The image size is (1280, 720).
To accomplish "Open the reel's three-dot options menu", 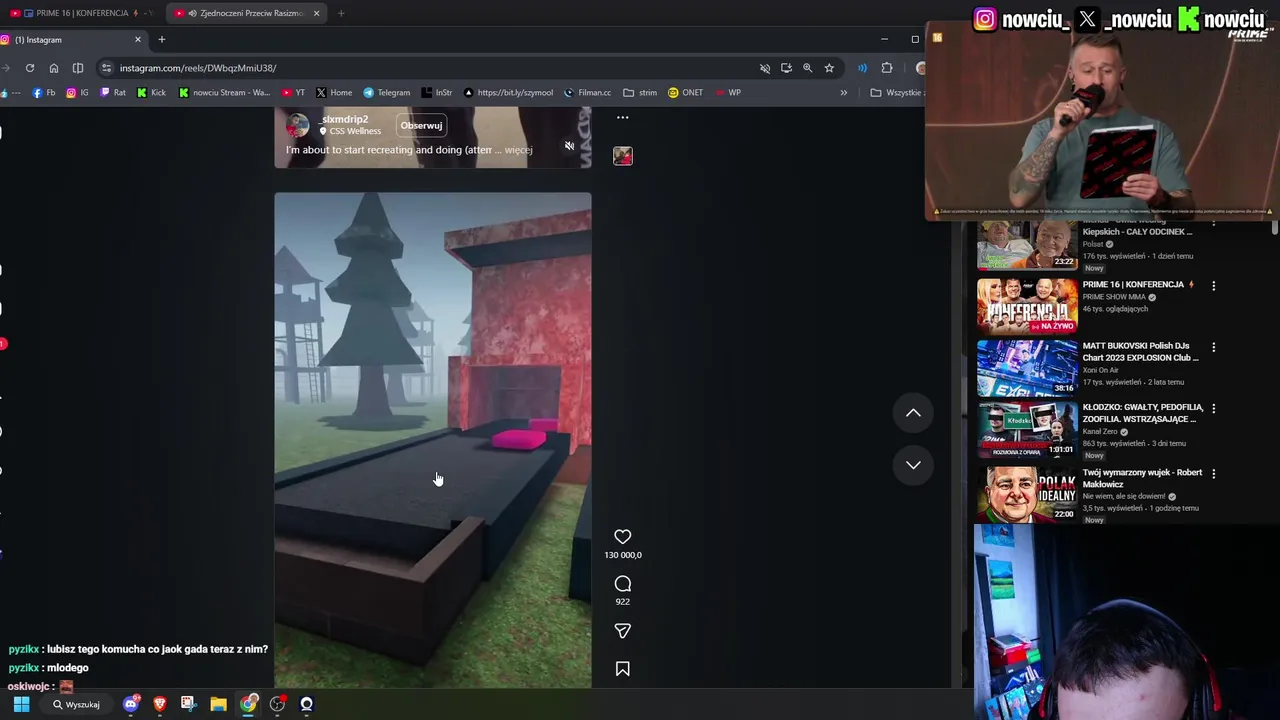I will point(622,117).
